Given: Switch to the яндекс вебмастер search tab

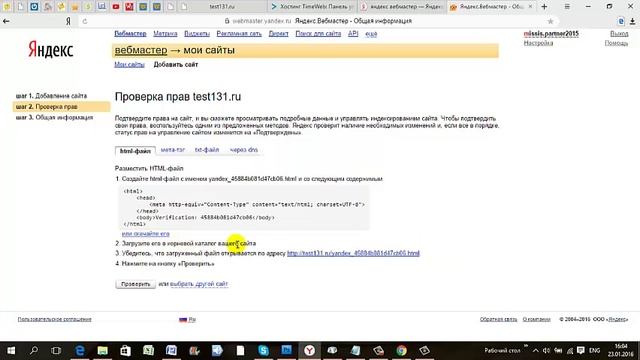Looking at the screenshot, I should click(402, 7).
